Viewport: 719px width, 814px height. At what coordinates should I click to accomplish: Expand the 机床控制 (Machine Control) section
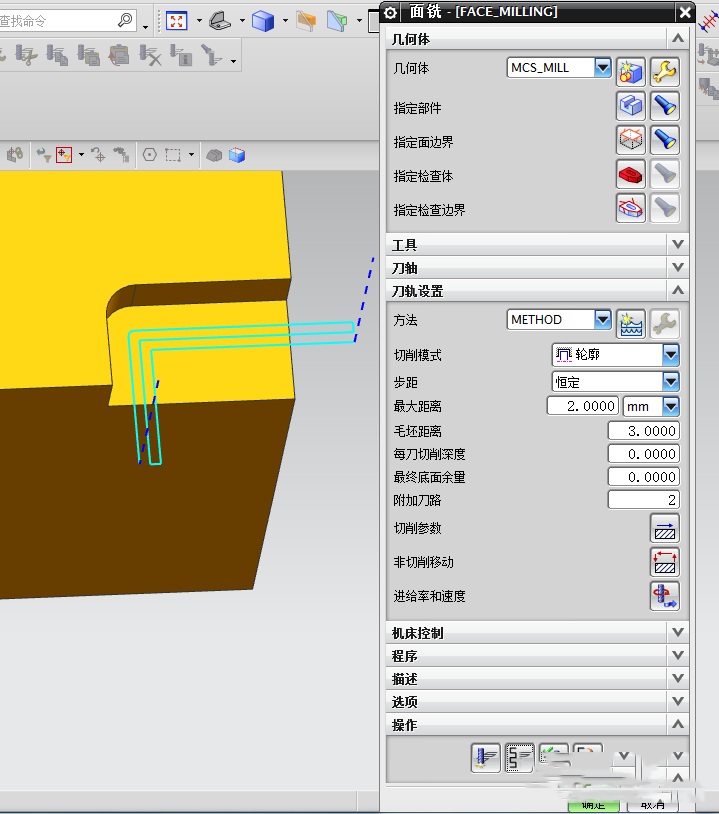(679, 633)
